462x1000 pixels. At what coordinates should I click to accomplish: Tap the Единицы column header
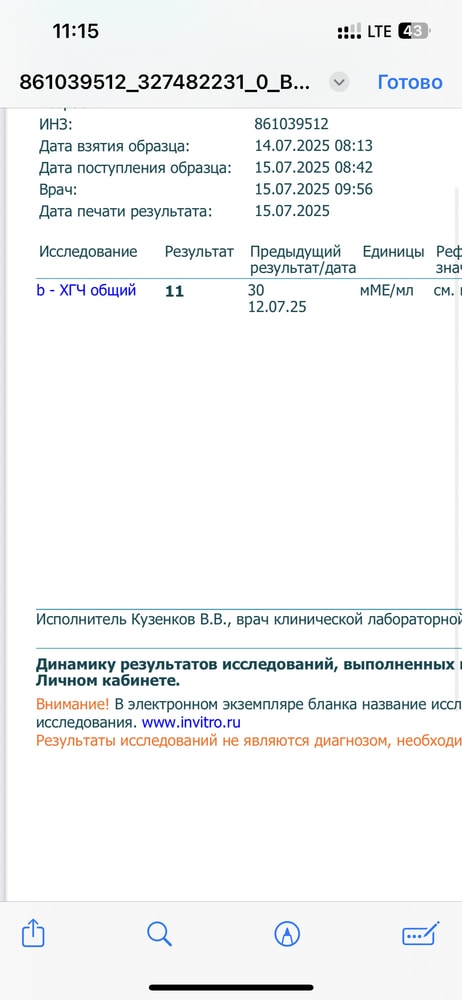393,251
